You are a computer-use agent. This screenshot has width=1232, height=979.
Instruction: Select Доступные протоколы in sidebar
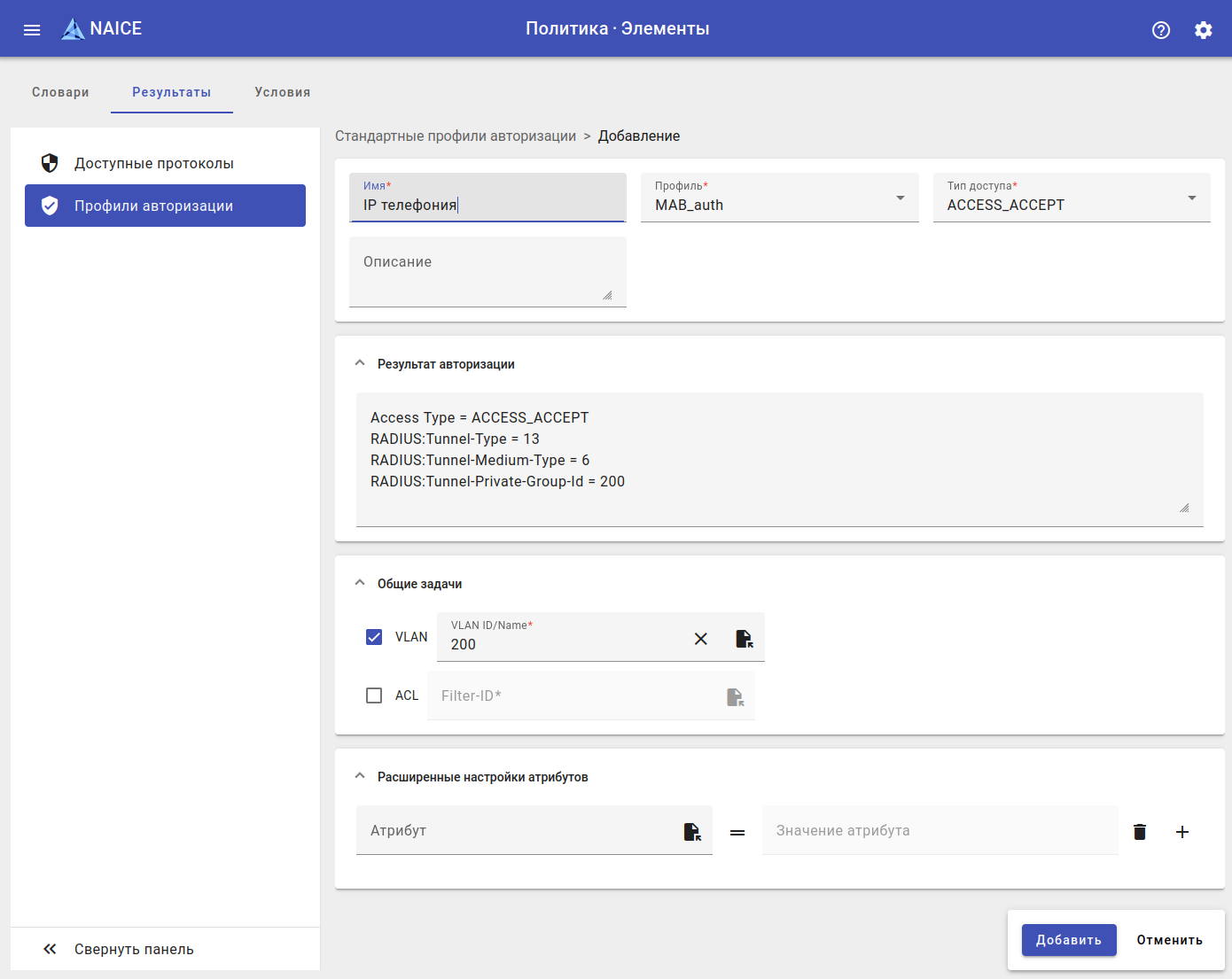[154, 163]
